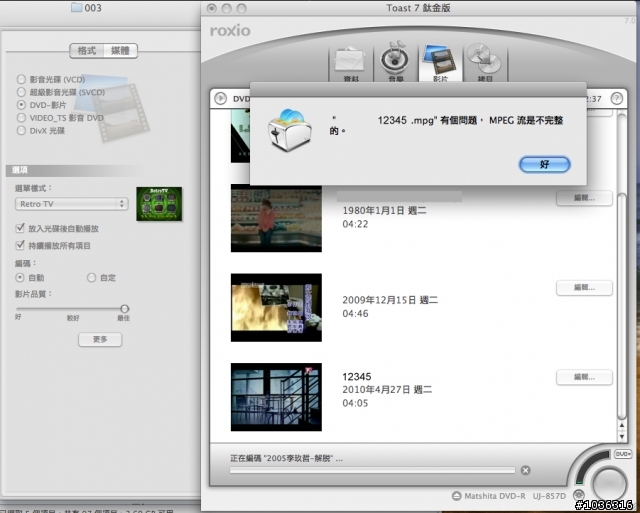
Task: Click the roxio logo
Action: (x=230, y=31)
